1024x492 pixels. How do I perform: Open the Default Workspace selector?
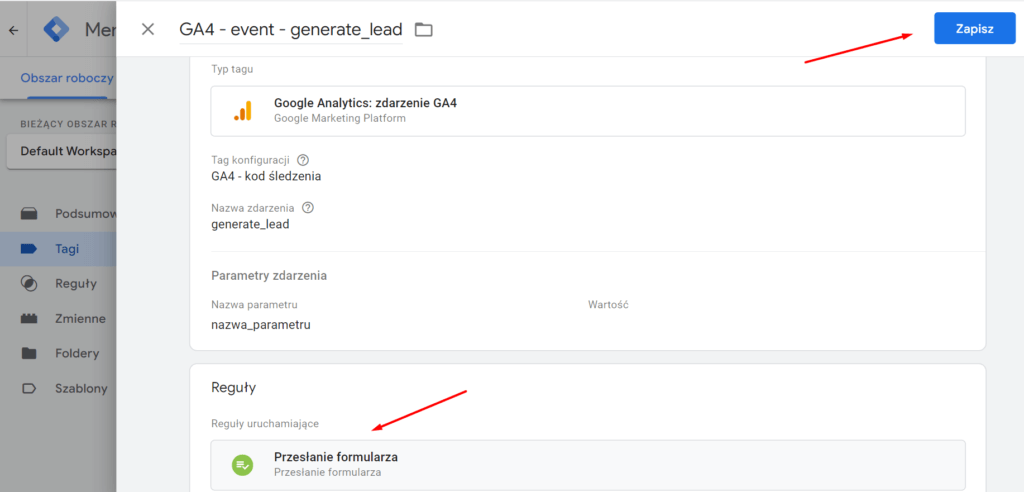[62, 151]
